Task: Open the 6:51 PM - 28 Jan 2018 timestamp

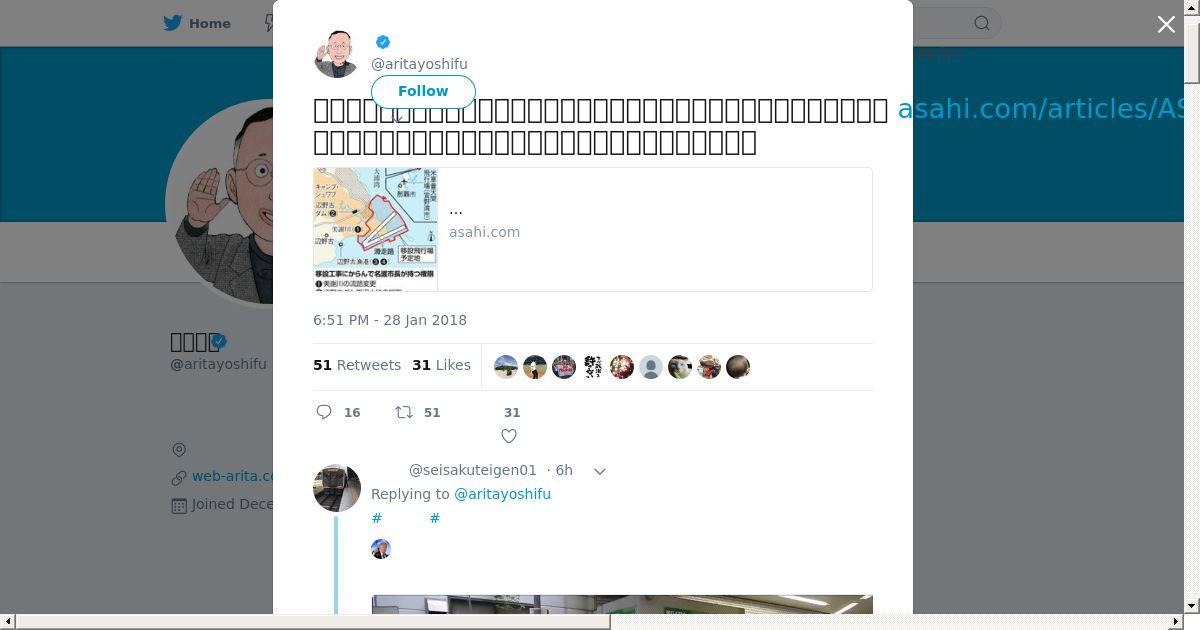Action: click(x=390, y=320)
